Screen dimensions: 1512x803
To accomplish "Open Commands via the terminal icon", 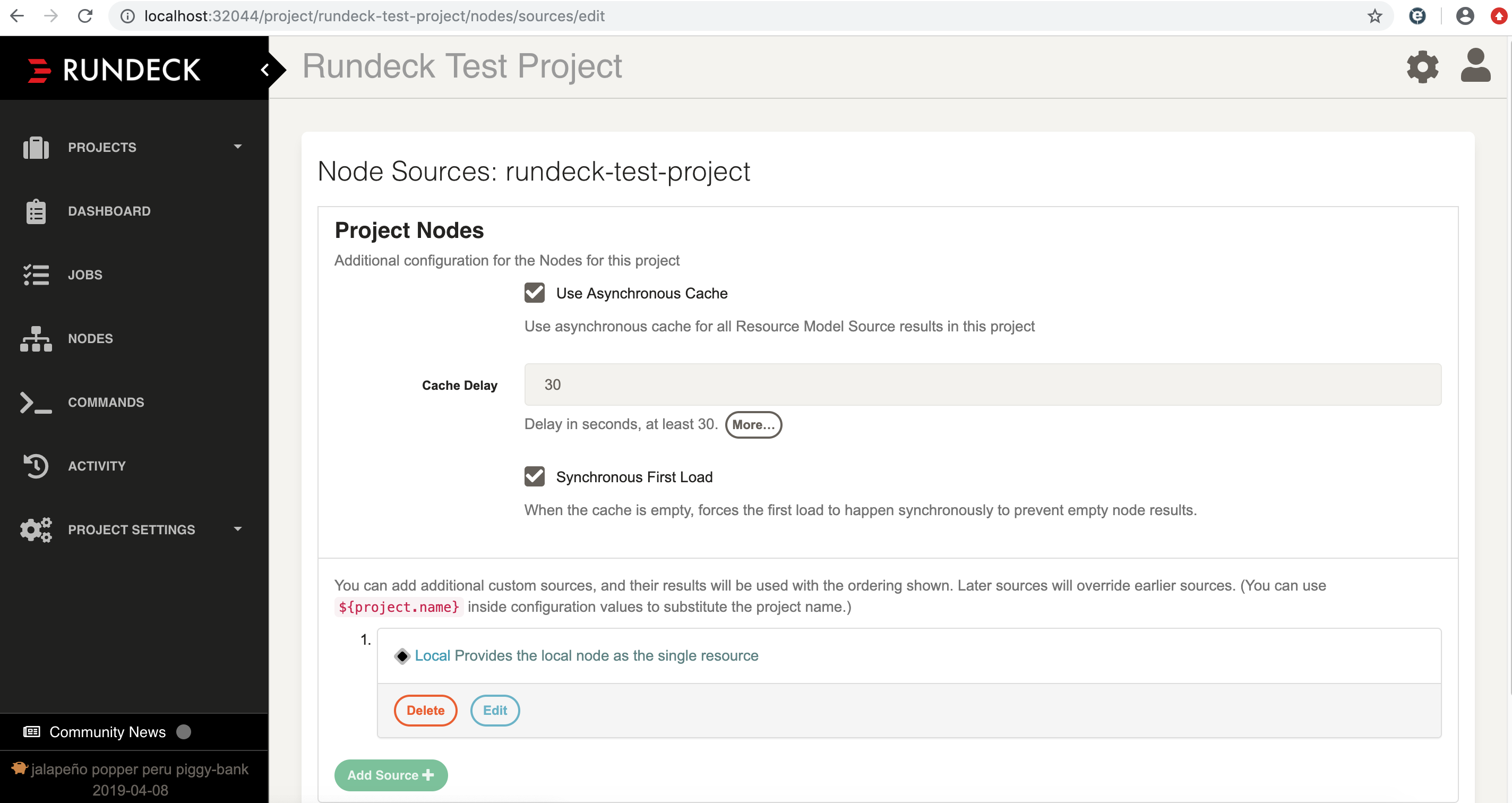I will [35, 402].
